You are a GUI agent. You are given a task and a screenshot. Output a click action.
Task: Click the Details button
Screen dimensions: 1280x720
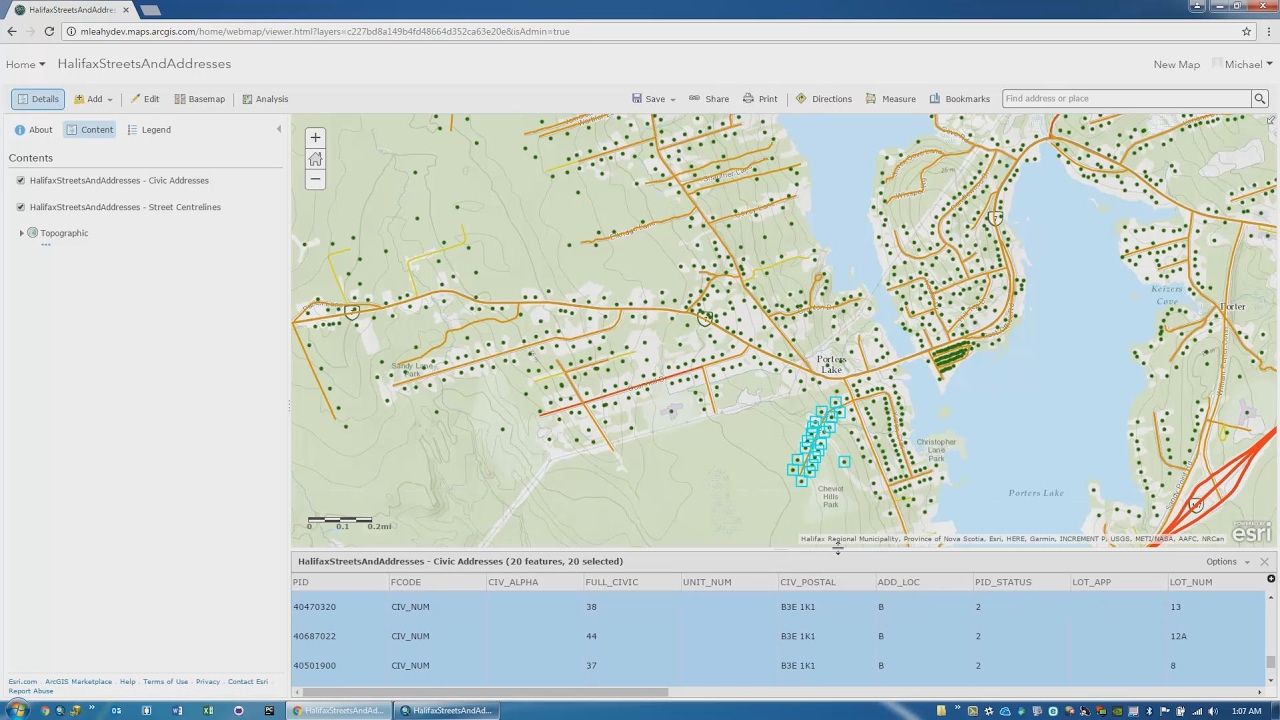tap(38, 99)
